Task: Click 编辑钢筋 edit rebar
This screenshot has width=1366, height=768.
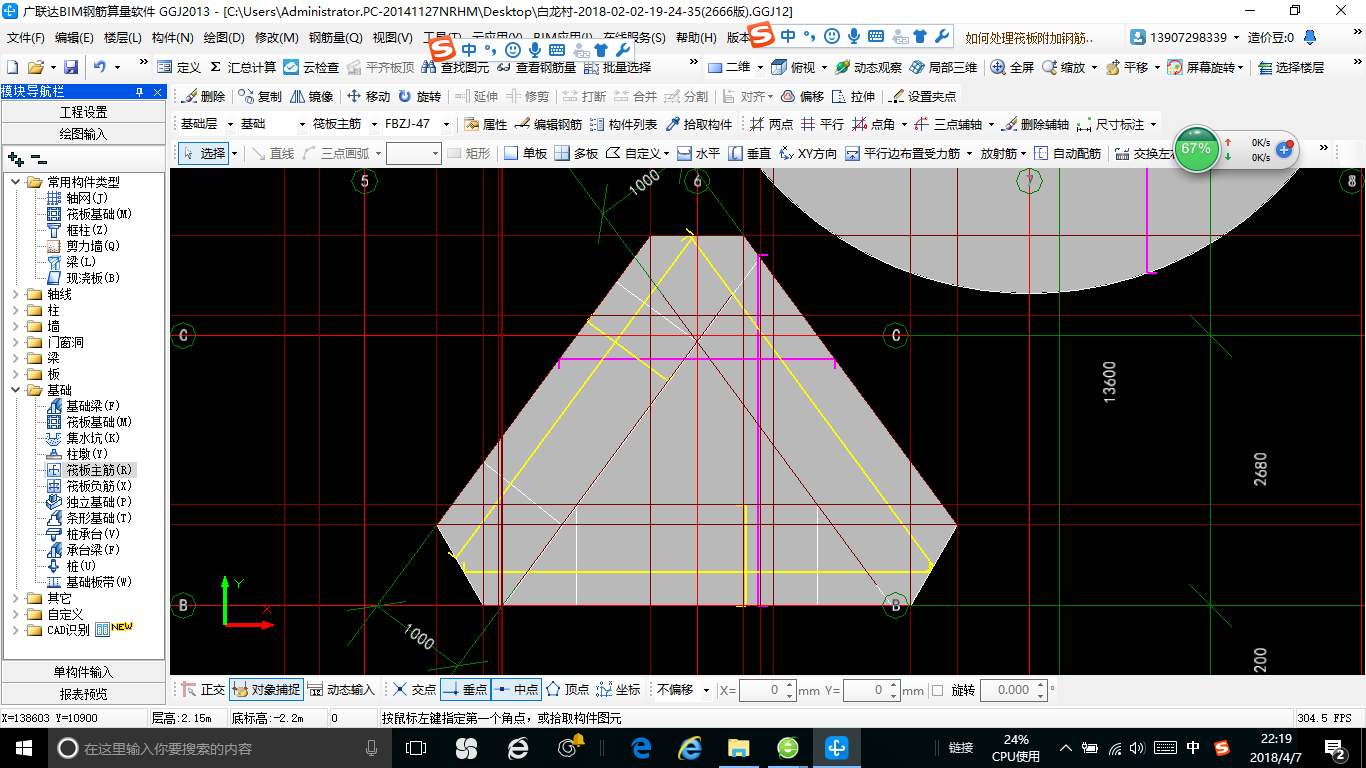Action: click(548, 125)
